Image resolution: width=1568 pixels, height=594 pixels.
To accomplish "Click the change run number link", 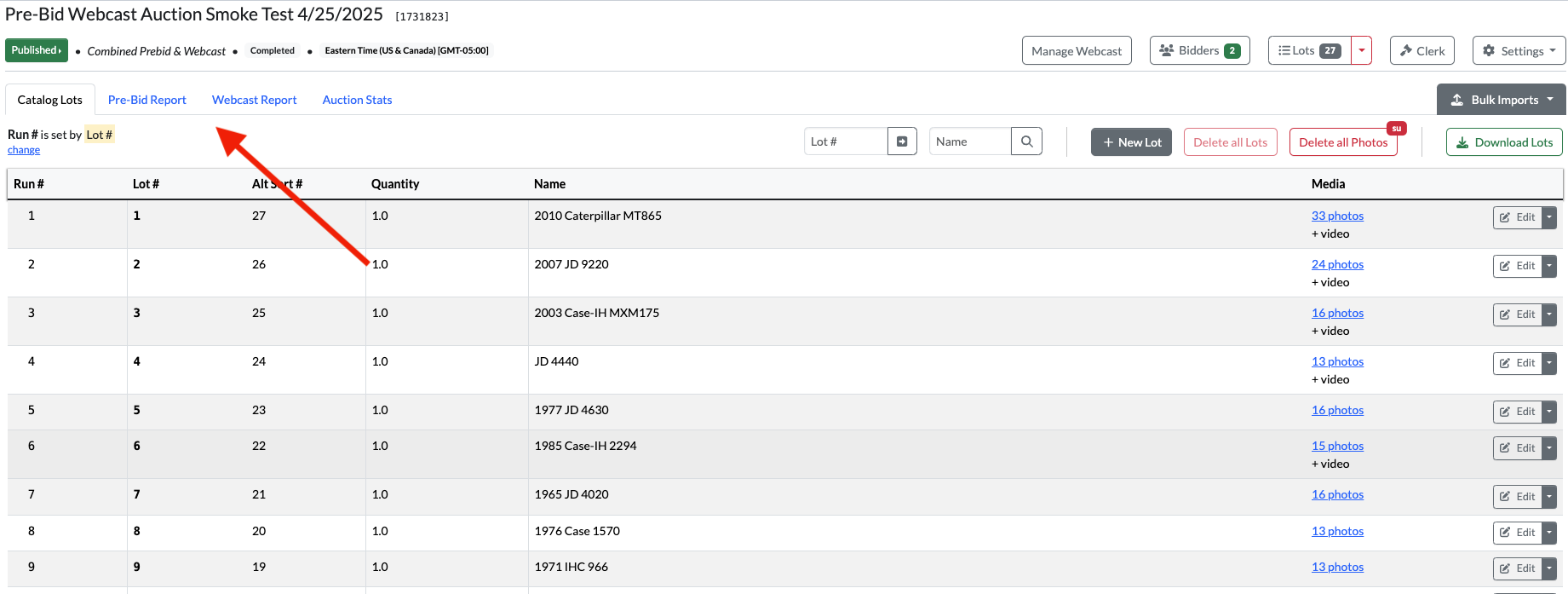I will pos(24,150).
